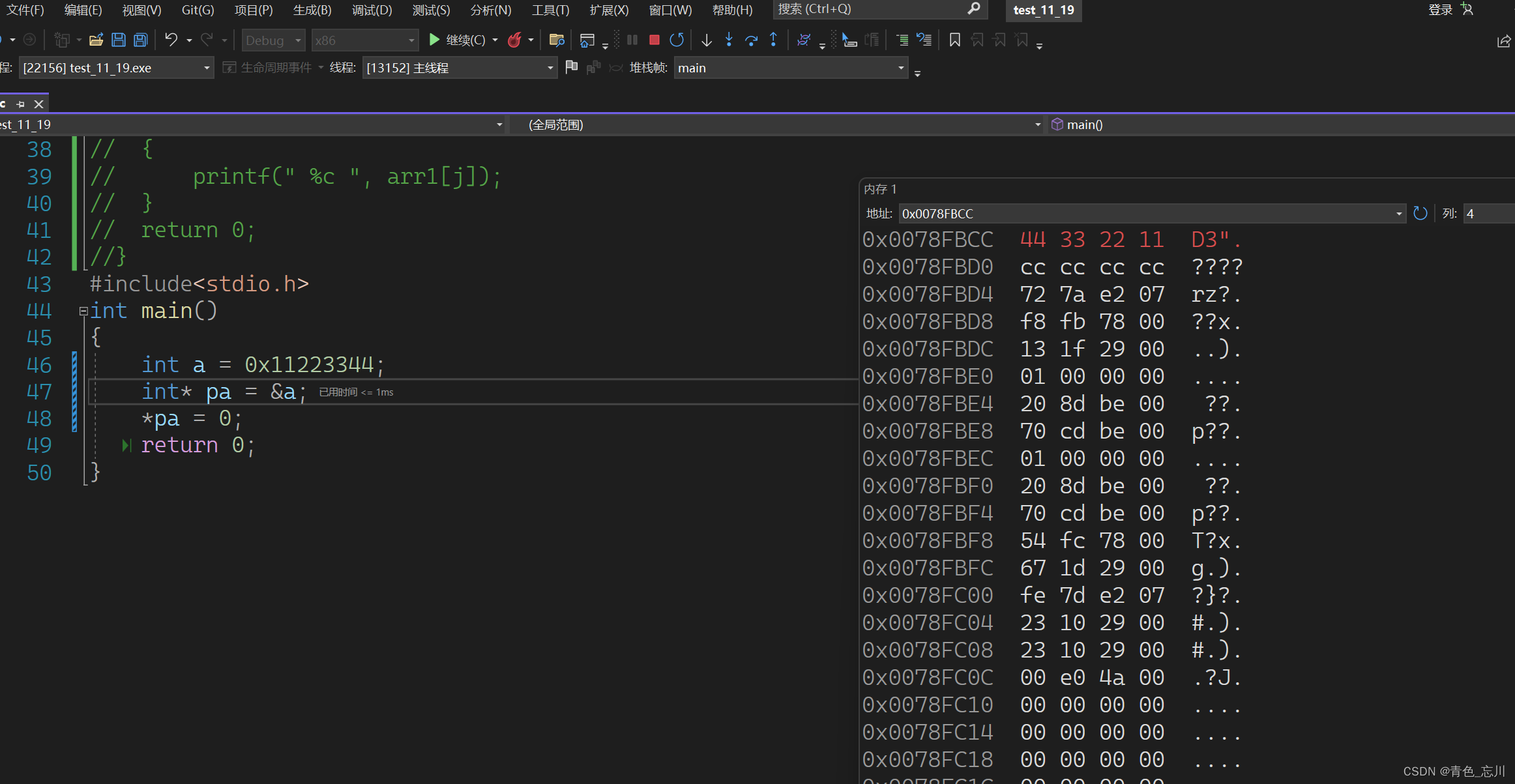Click code line 46 int a declaration
1515x784 pixels.
[263, 365]
